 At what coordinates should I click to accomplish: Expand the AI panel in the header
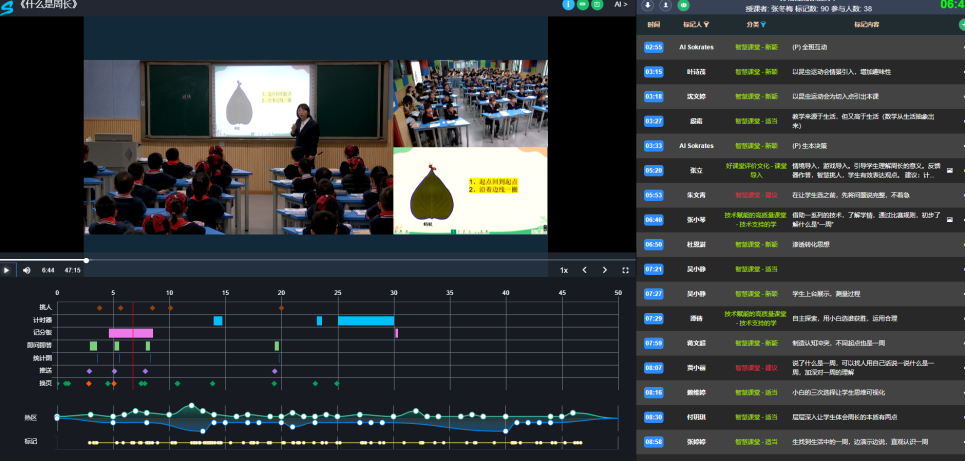coord(621,5)
